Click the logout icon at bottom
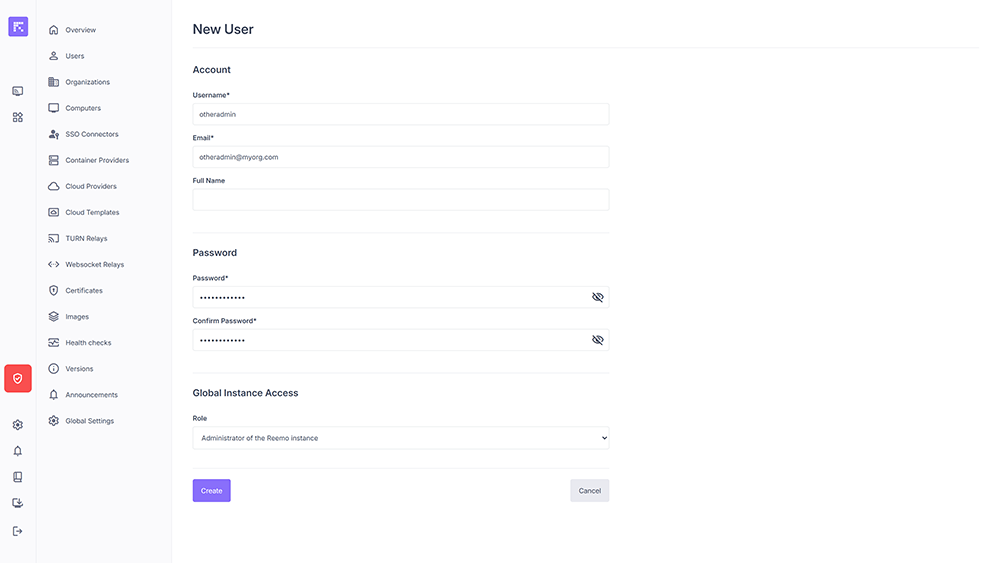 (x=18, y=531)
